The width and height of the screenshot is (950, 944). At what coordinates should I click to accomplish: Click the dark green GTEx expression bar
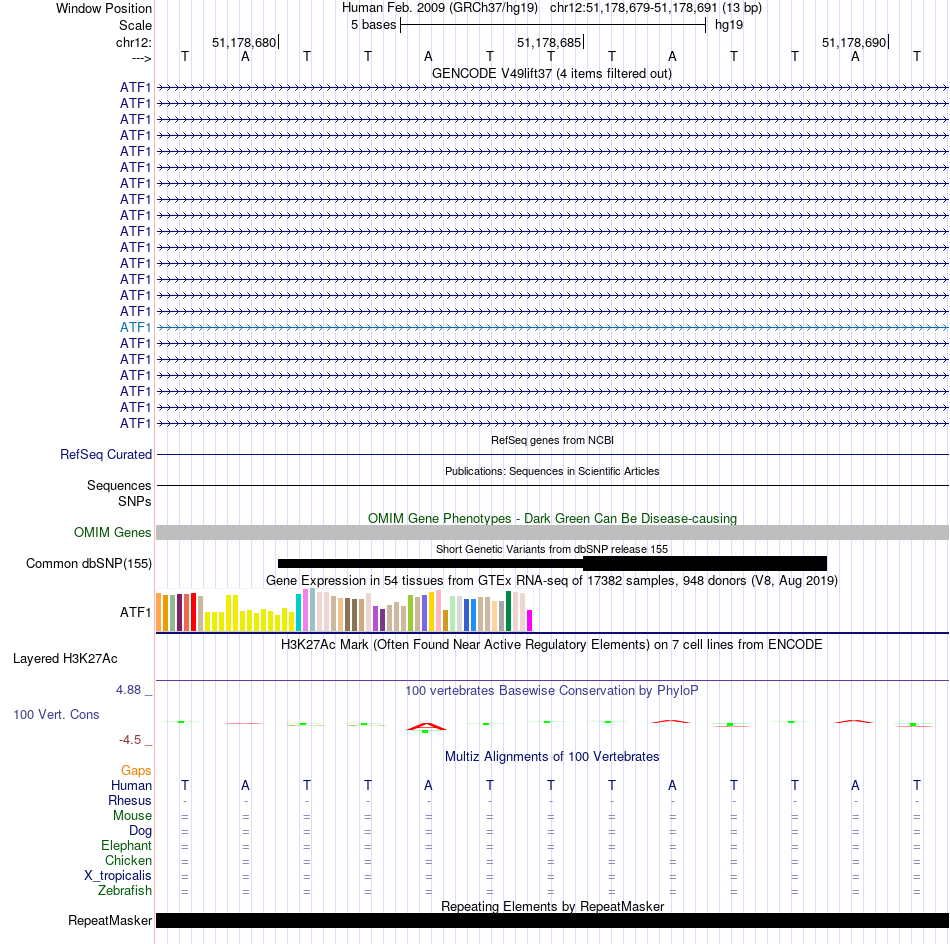point(508,611)
